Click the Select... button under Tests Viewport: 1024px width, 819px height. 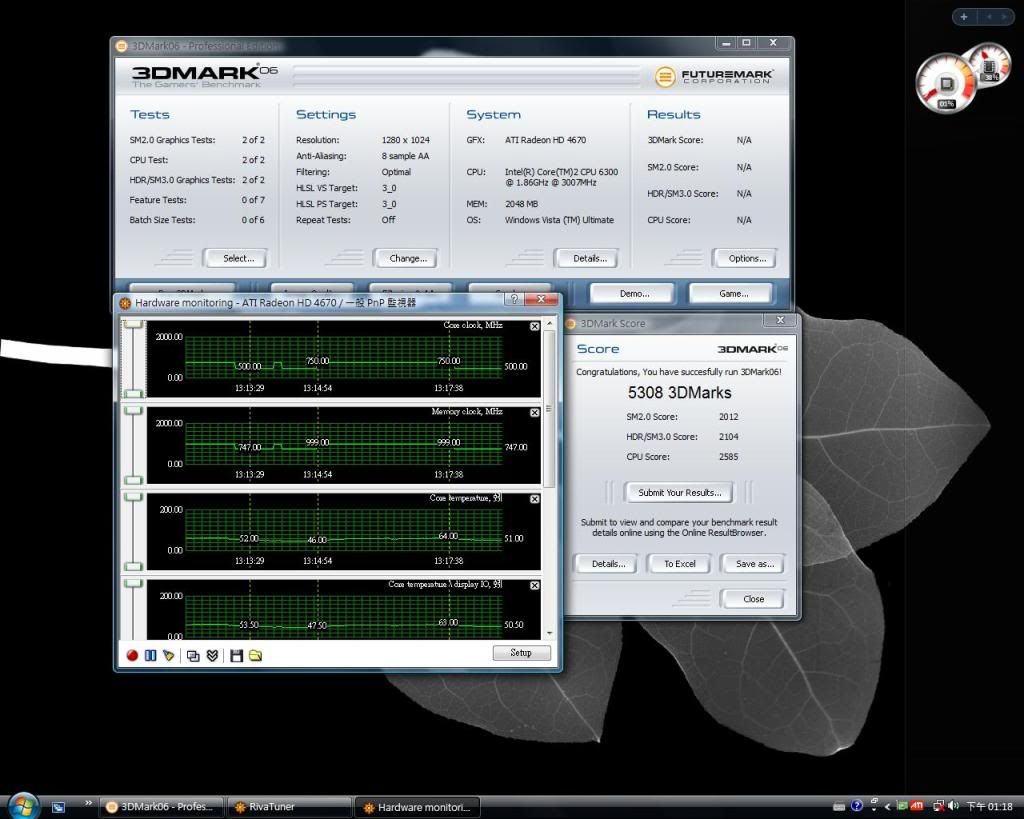point(236,259)
